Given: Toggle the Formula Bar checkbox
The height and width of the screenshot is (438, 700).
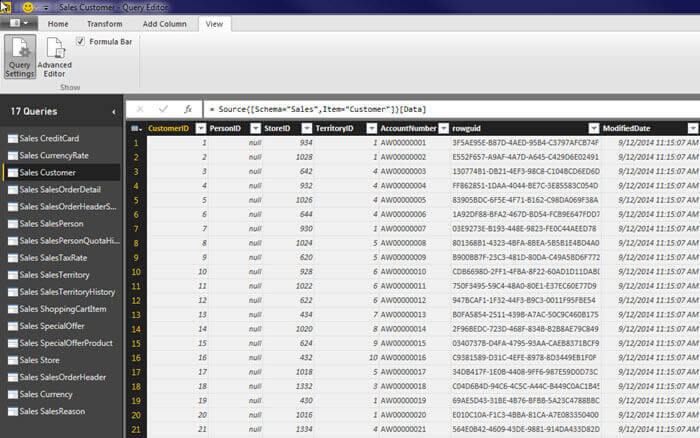Looking at the screenshot, I should point(80,41).
